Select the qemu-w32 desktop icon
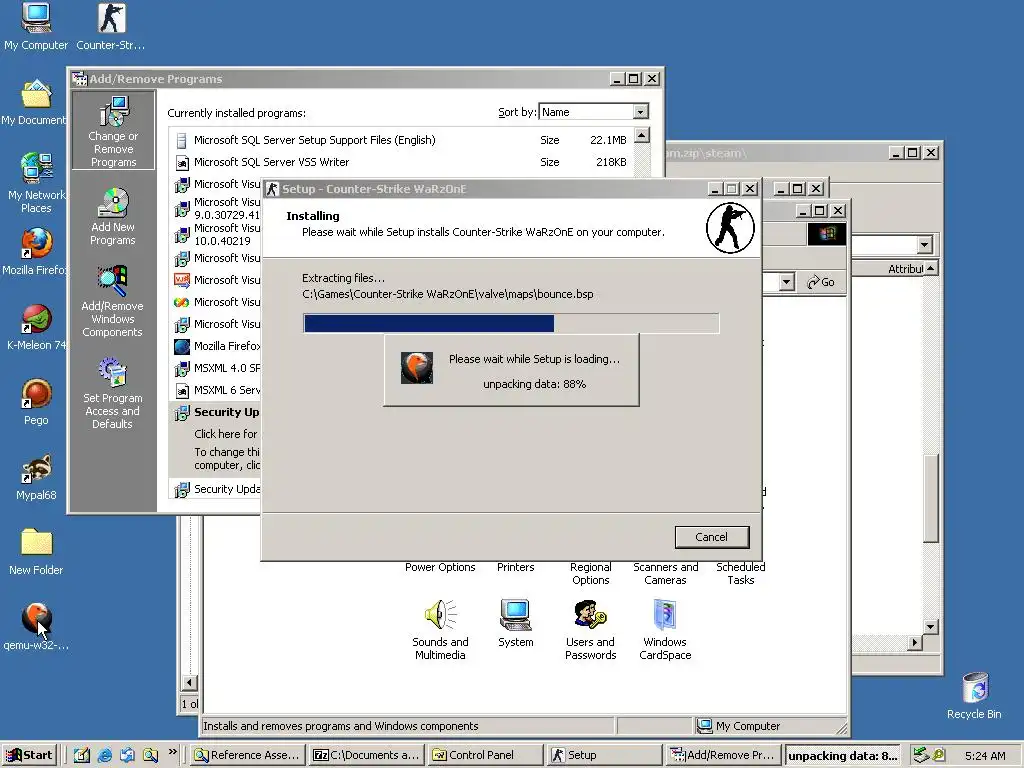 click(x=36, y=627)
